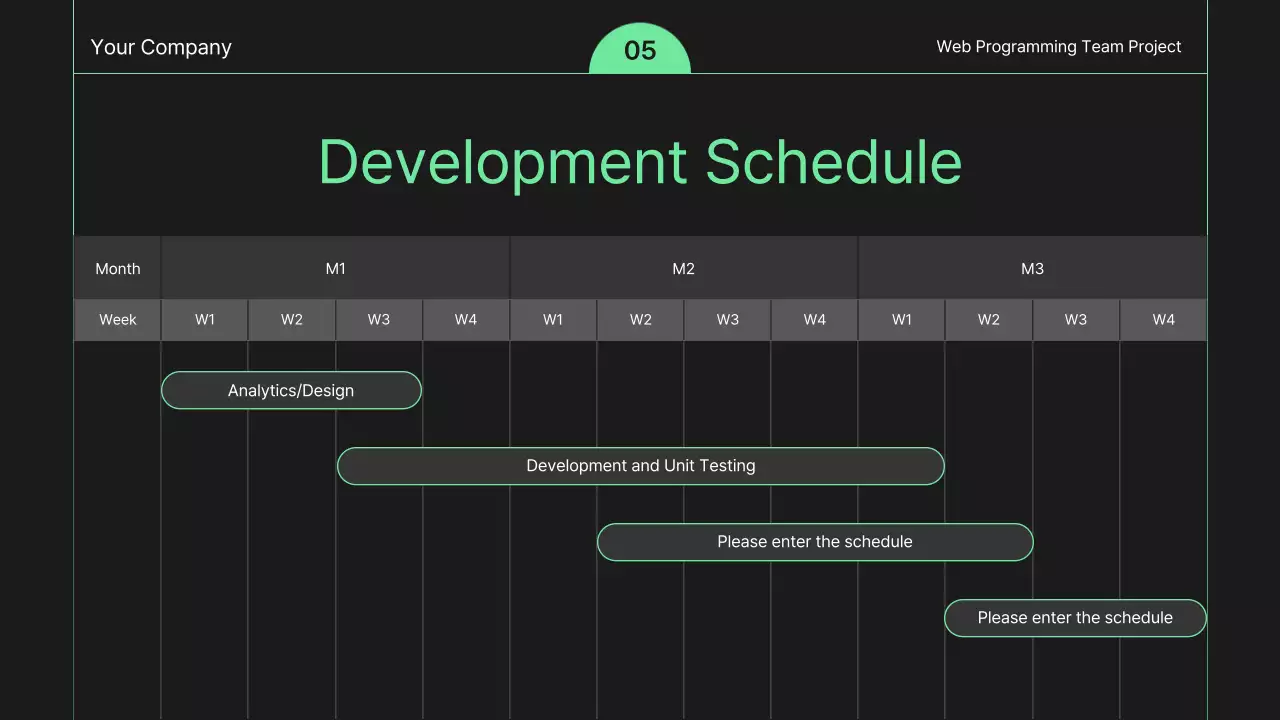Click the bottom-most Please enter the schedule bar
This screenshot has height=720, width=1280.
click(1075, 618)
